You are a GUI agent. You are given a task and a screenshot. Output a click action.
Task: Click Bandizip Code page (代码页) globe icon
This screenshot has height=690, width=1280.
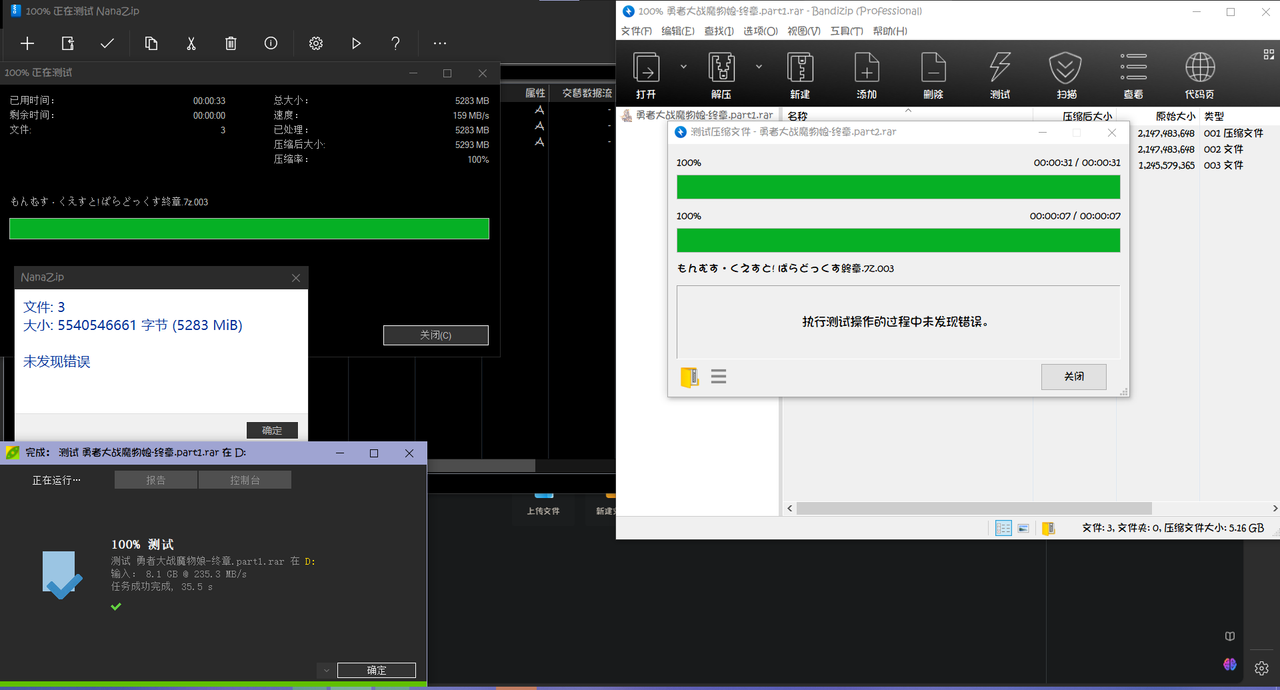[x=1200, y=75]
